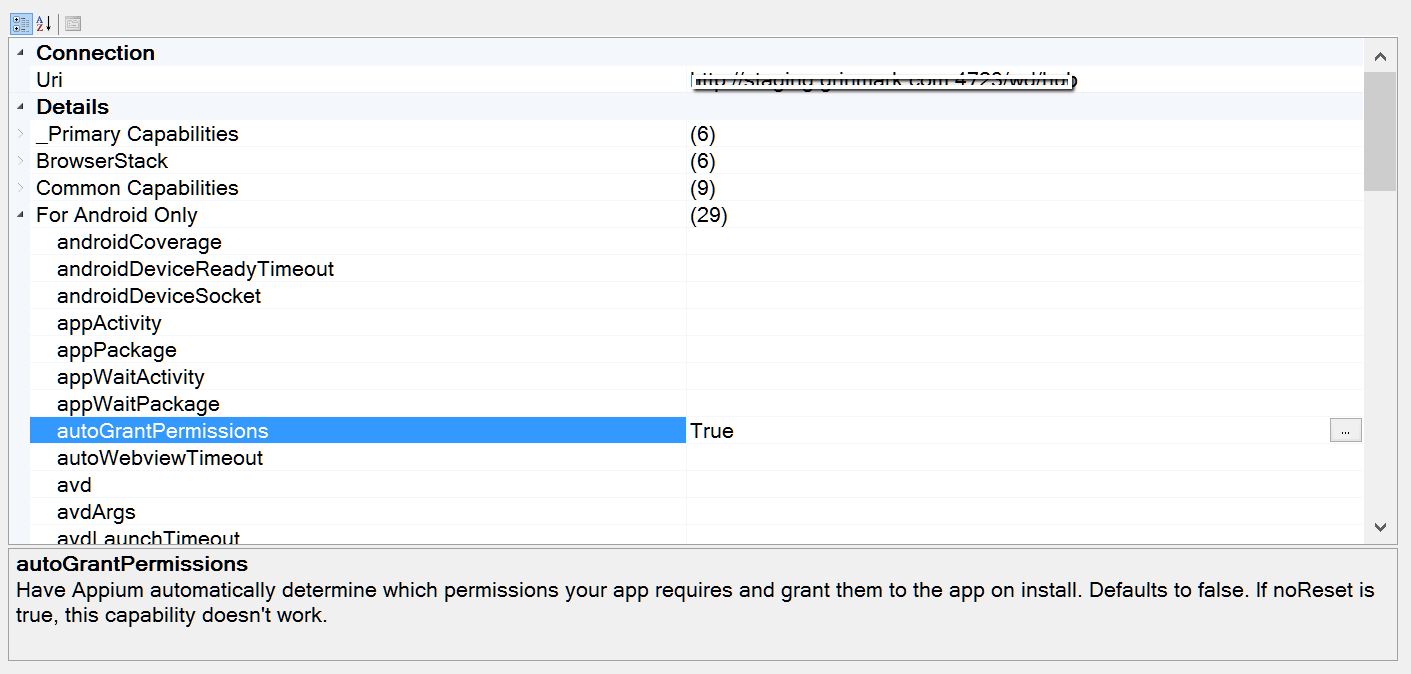Viewport: 1411px width, 674px height.
Task: Click the Uri value field
Action: point(1000,80)
